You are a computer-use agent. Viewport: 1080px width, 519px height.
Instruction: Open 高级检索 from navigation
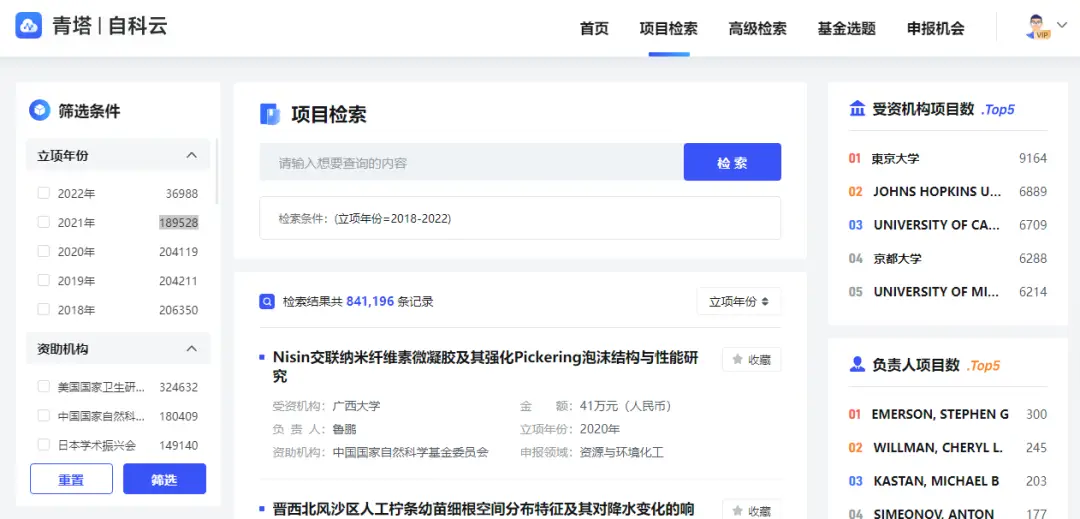pos(758,29)
